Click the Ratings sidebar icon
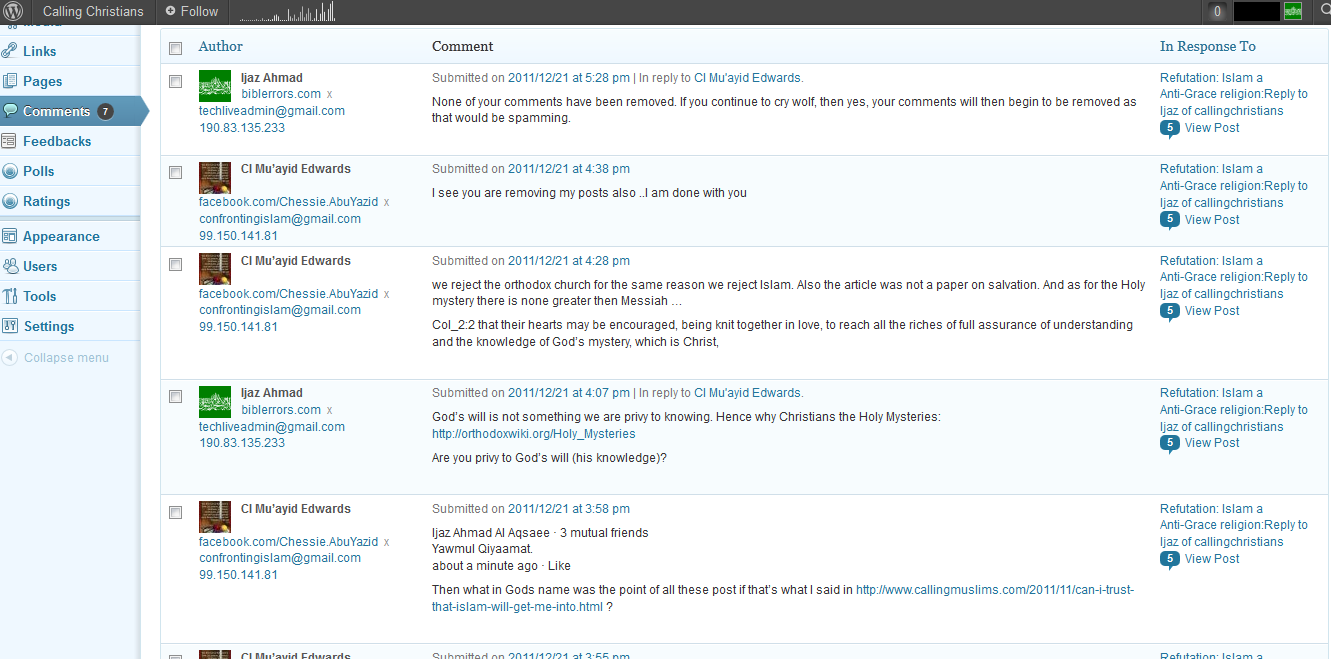1331x661 pixels. (10, 201)
